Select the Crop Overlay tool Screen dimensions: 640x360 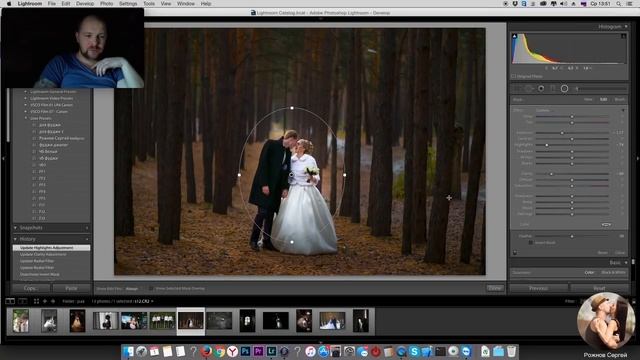[518, 89]
